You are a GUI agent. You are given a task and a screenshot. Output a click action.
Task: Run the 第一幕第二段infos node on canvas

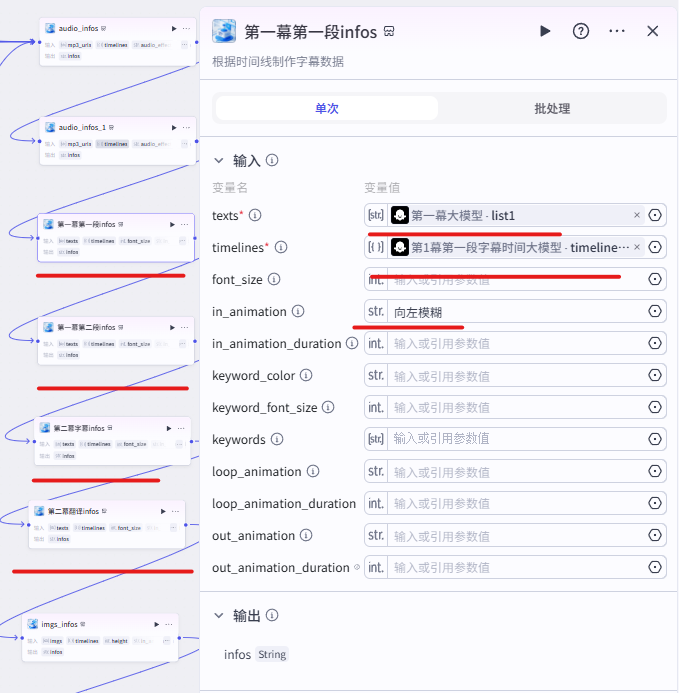point(172,327)
